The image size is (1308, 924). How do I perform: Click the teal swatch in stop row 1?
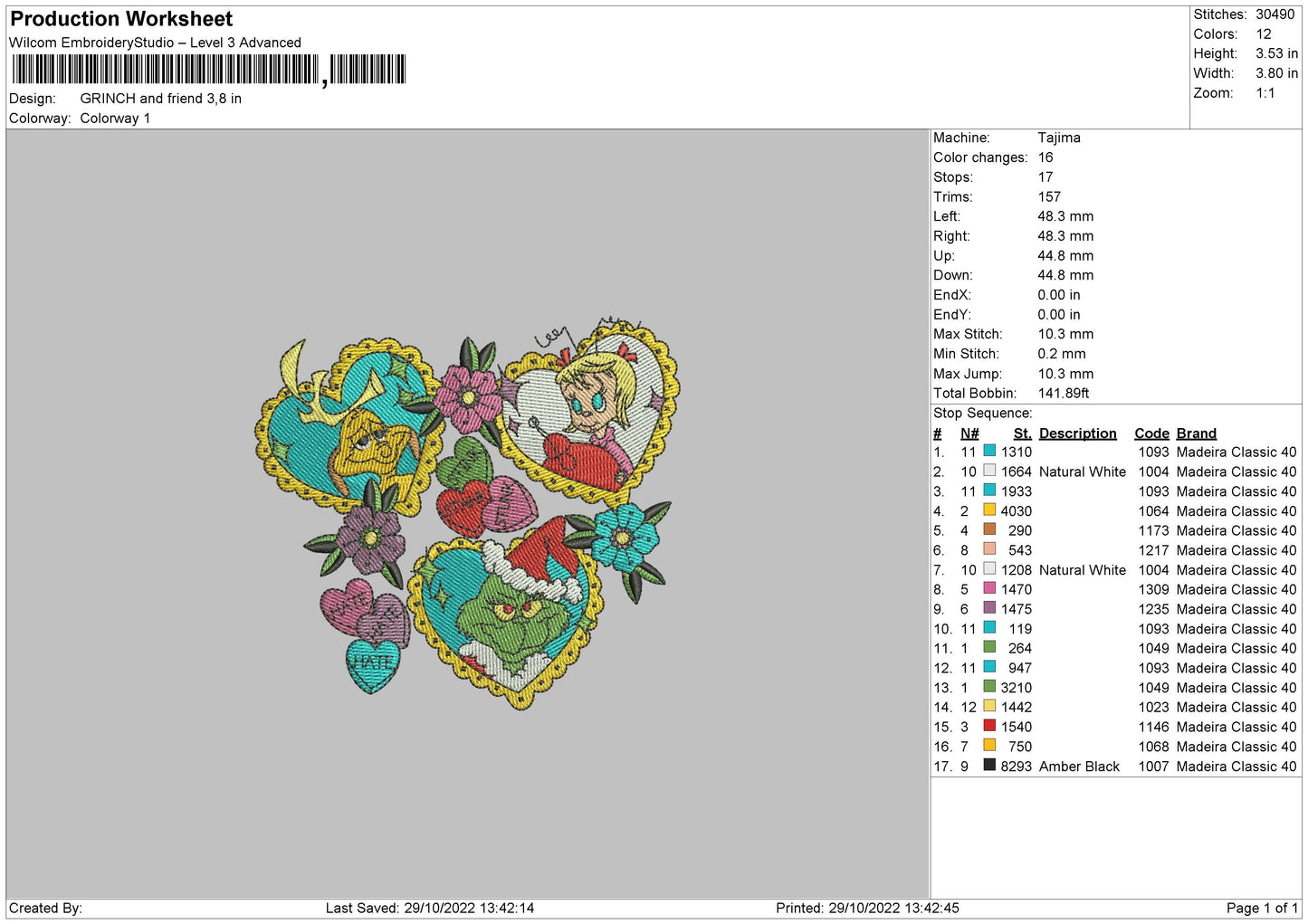point(989,451)
